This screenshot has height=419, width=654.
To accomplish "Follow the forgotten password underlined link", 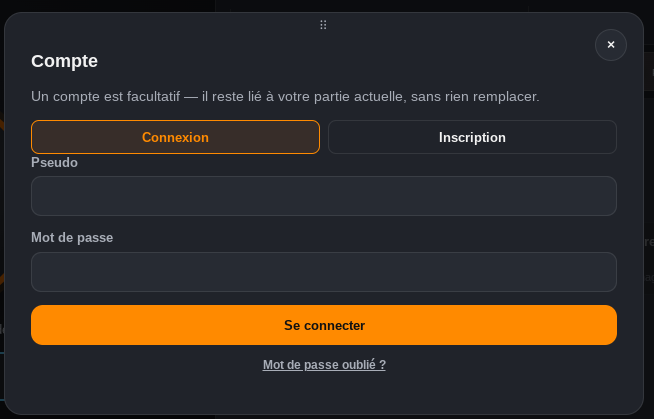I will click(x=324, y=365).
